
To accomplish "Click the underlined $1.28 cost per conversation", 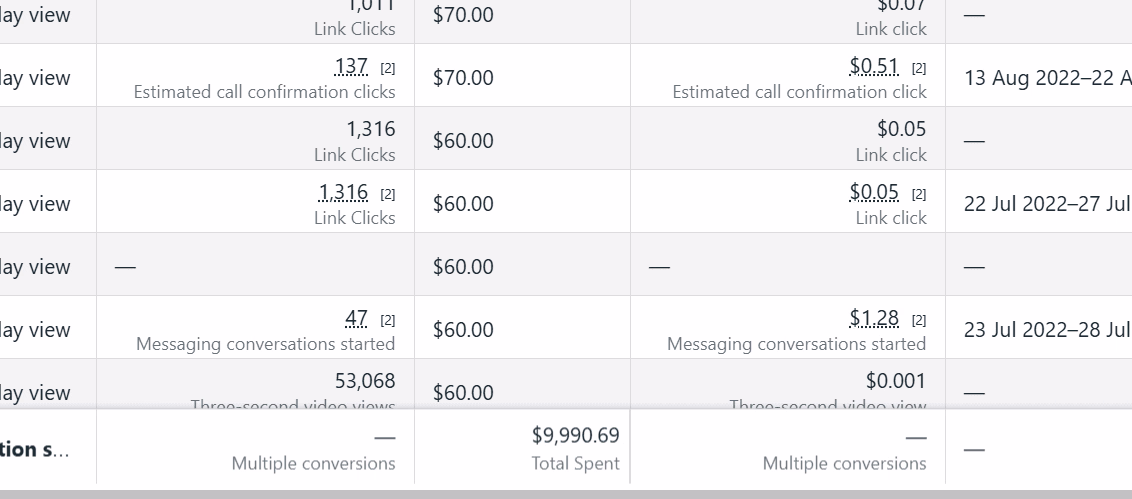I will click(873, 319).
